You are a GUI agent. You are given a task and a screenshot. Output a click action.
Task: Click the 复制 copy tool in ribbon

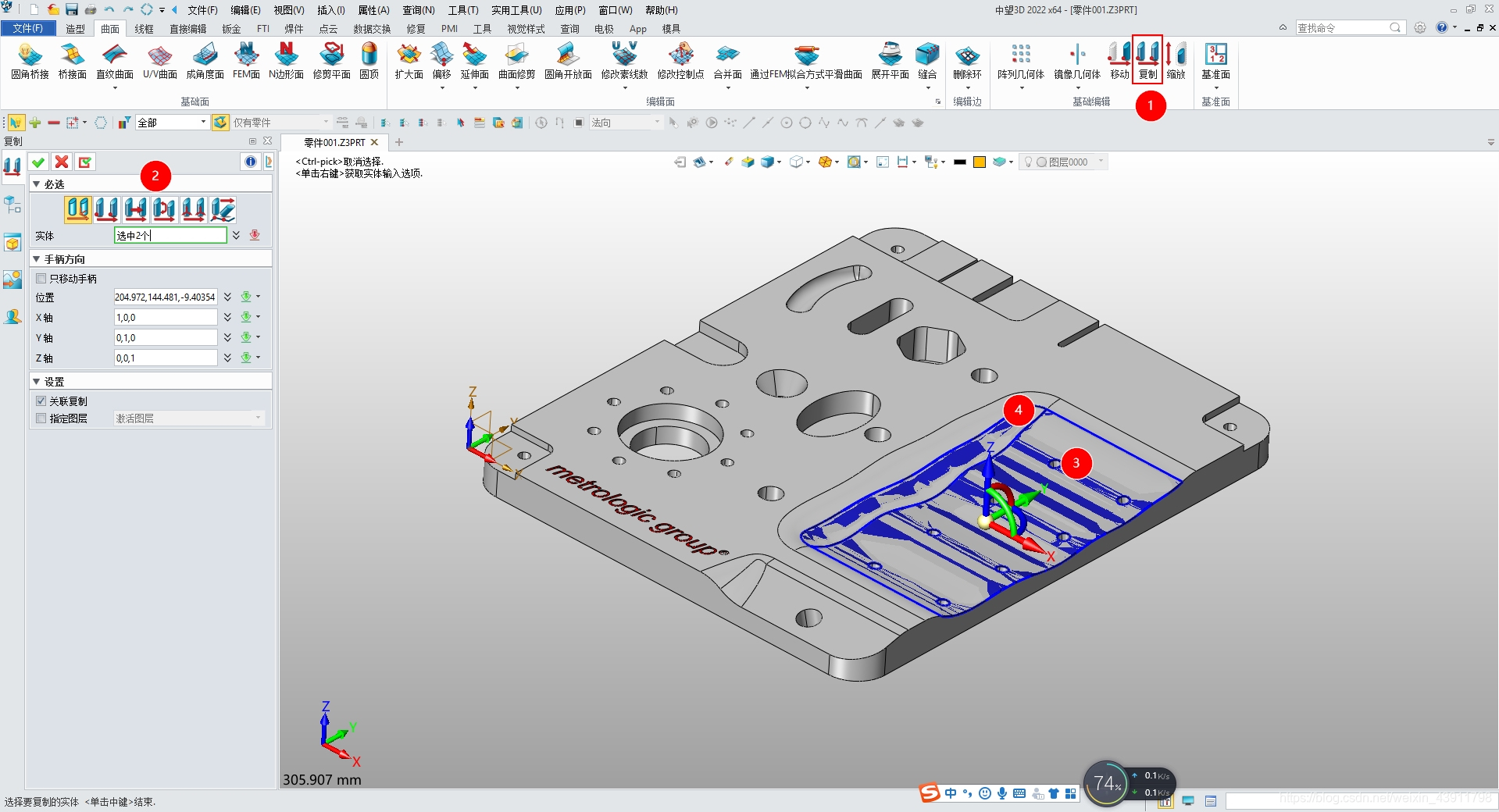point(1147,61)
